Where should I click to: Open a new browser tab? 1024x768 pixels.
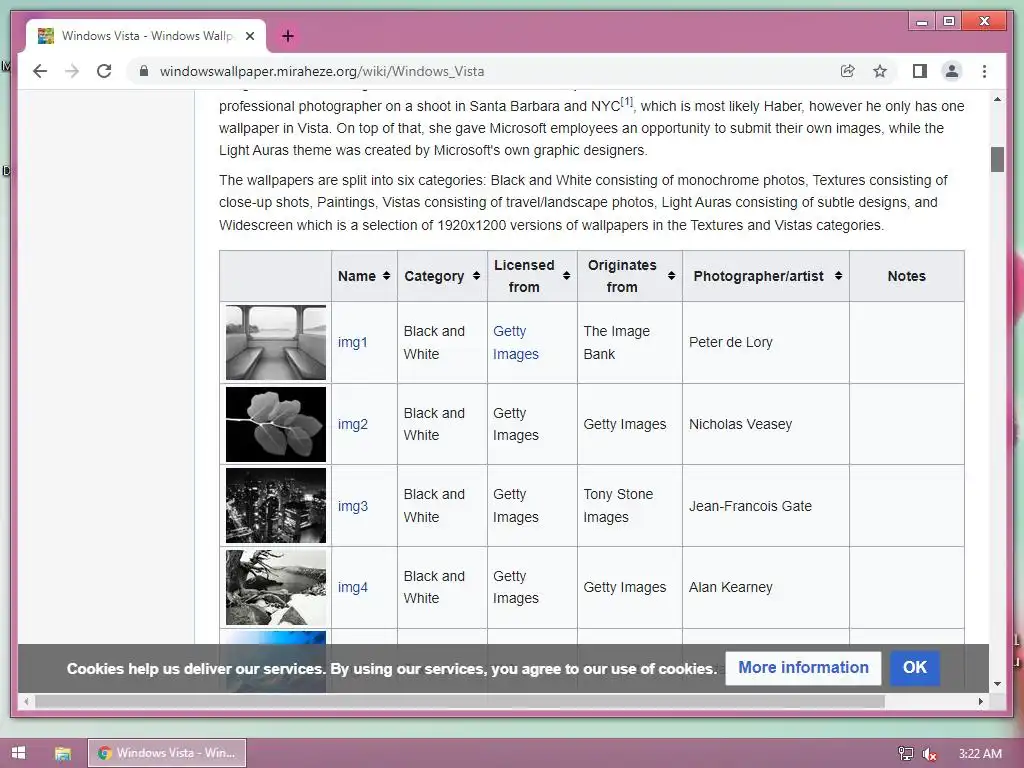coord(288,36)
